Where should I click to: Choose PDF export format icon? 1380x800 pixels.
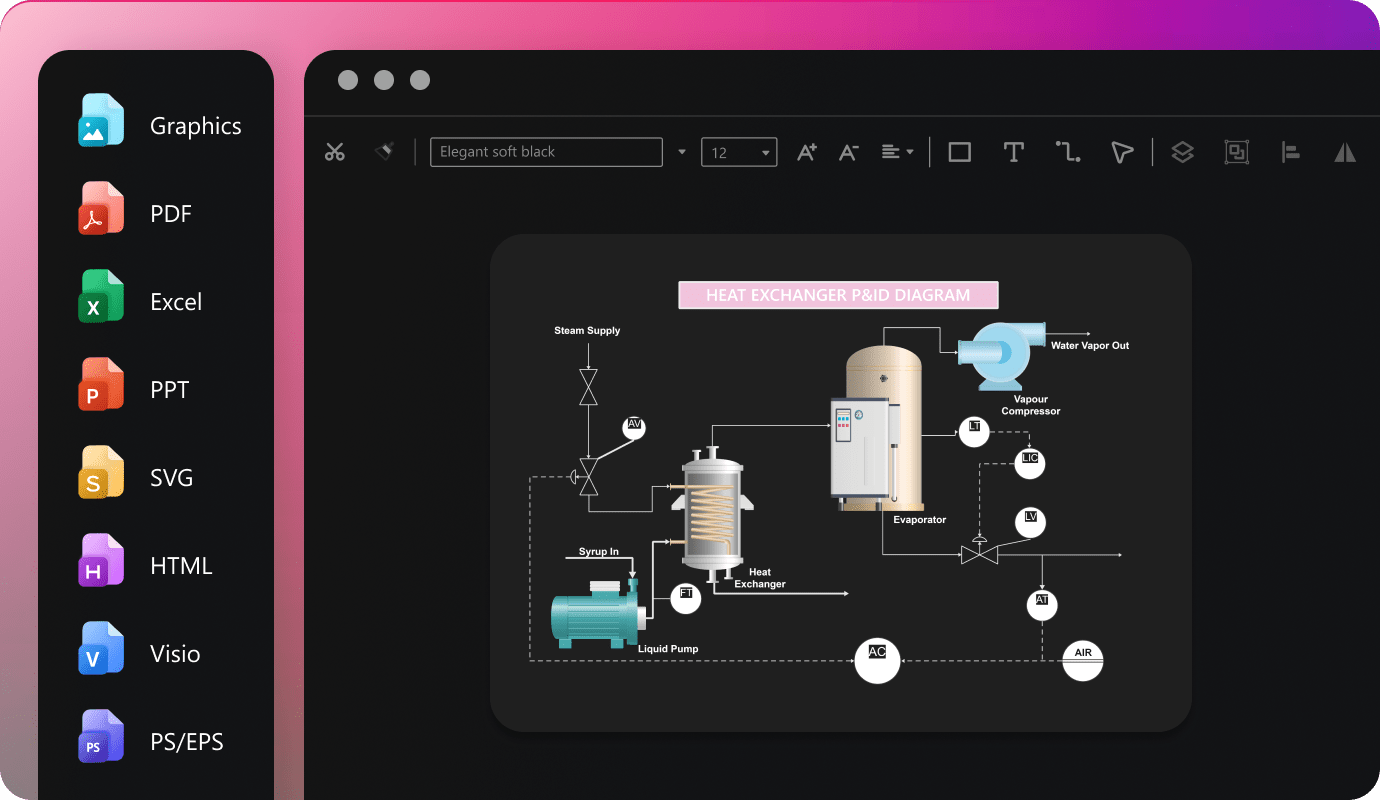click(101, 209)
